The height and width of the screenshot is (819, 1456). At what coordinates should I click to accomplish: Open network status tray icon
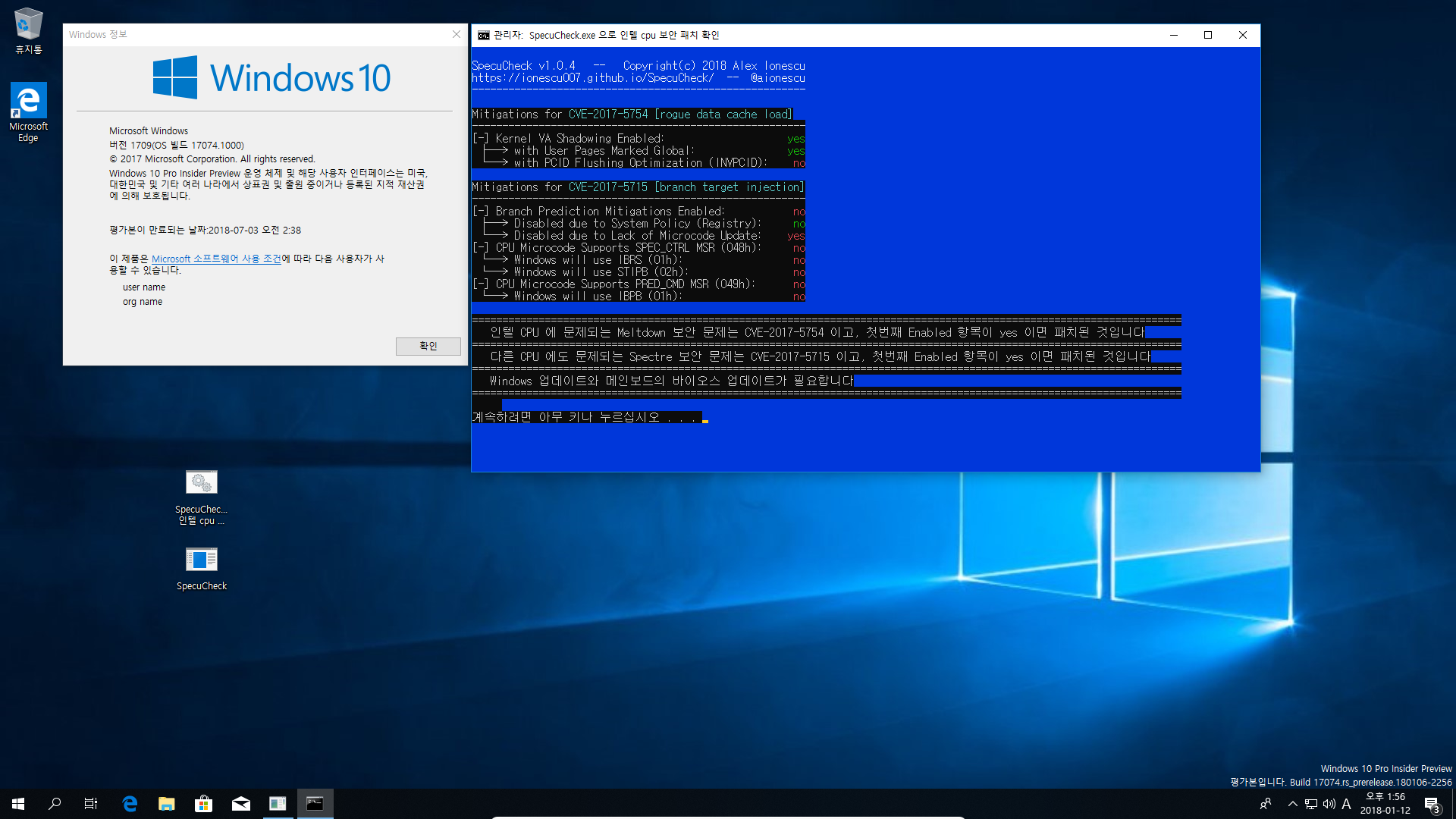tap(1310, 804)
